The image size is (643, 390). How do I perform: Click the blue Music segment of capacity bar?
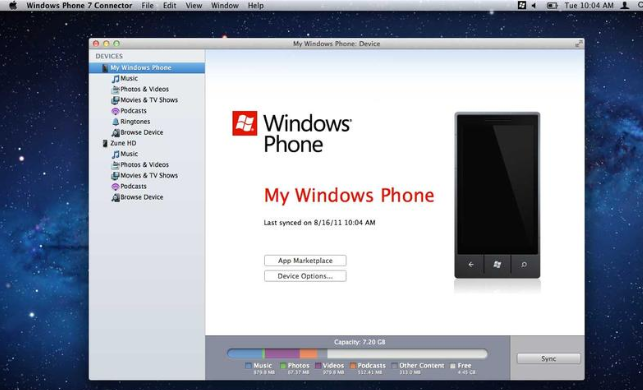[x=245, y=354]
